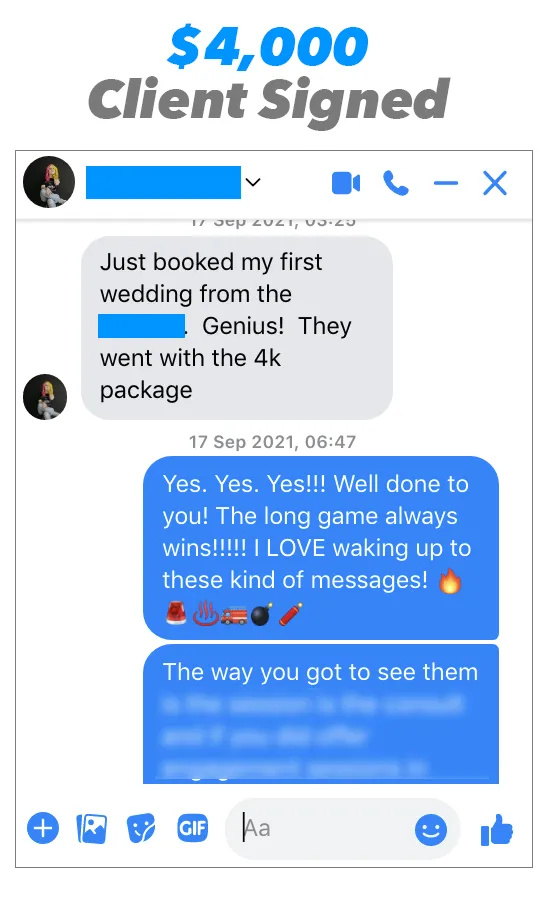Start a voice call with the phone icon
The height and width of the screenshot is (900, 548).
pos(396,183)
